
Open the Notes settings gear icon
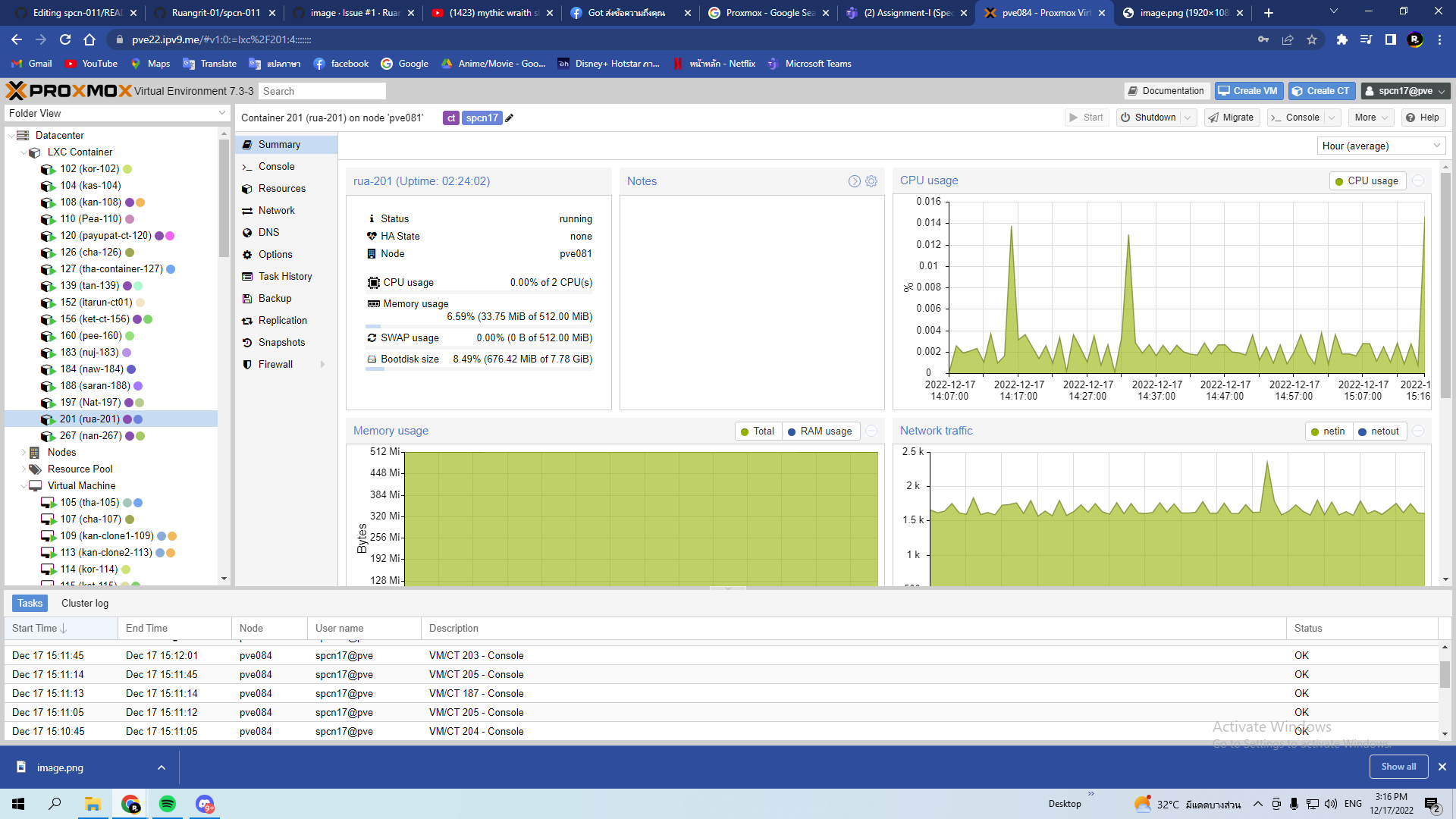tap(871, 181)
